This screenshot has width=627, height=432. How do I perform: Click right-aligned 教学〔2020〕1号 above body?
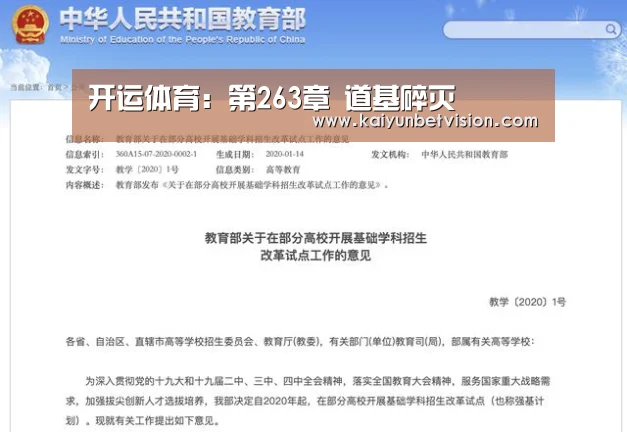[527, 302]
